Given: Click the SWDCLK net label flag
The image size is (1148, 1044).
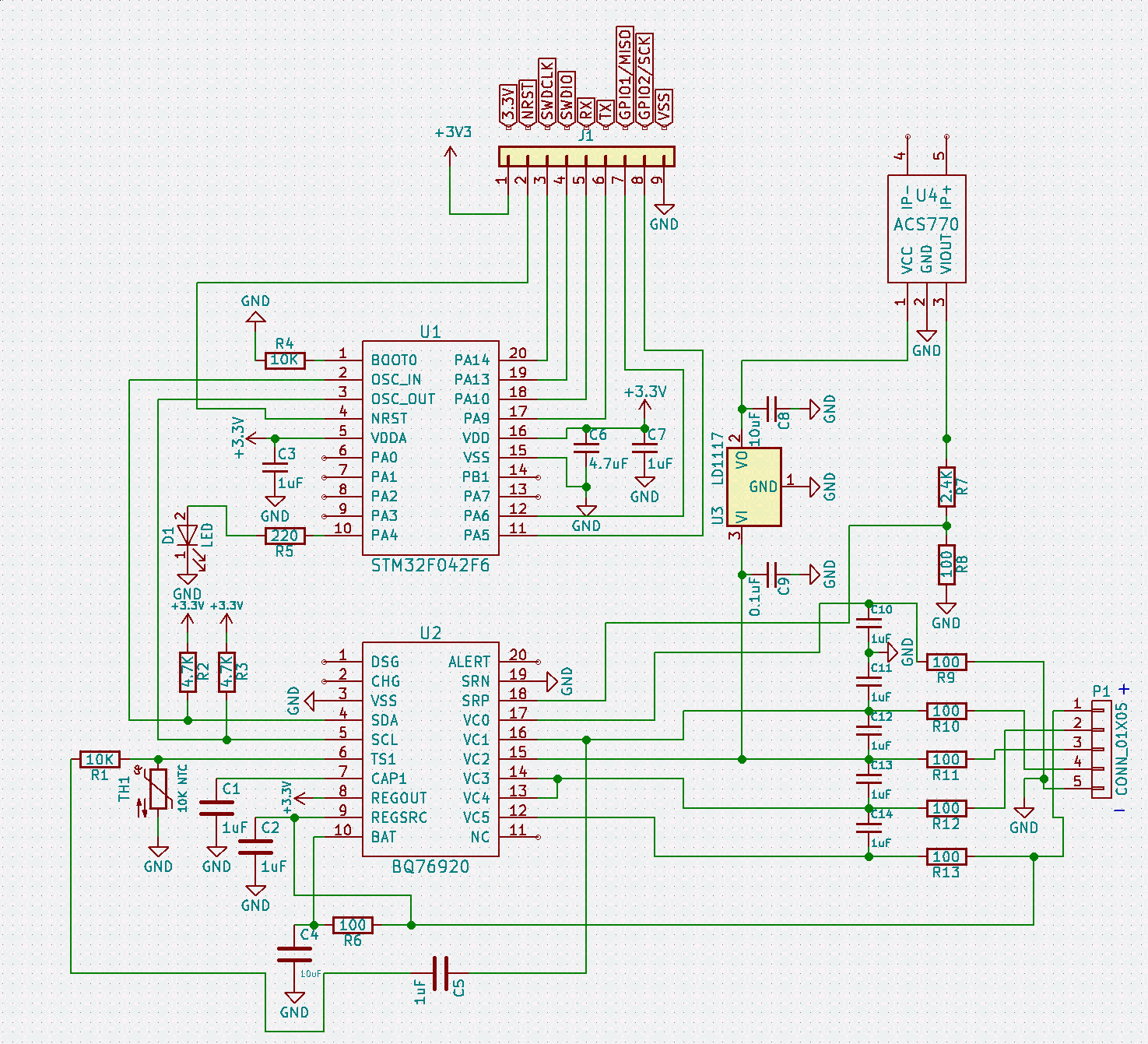Looking at the screenshot, I should [x=547, y=93].
